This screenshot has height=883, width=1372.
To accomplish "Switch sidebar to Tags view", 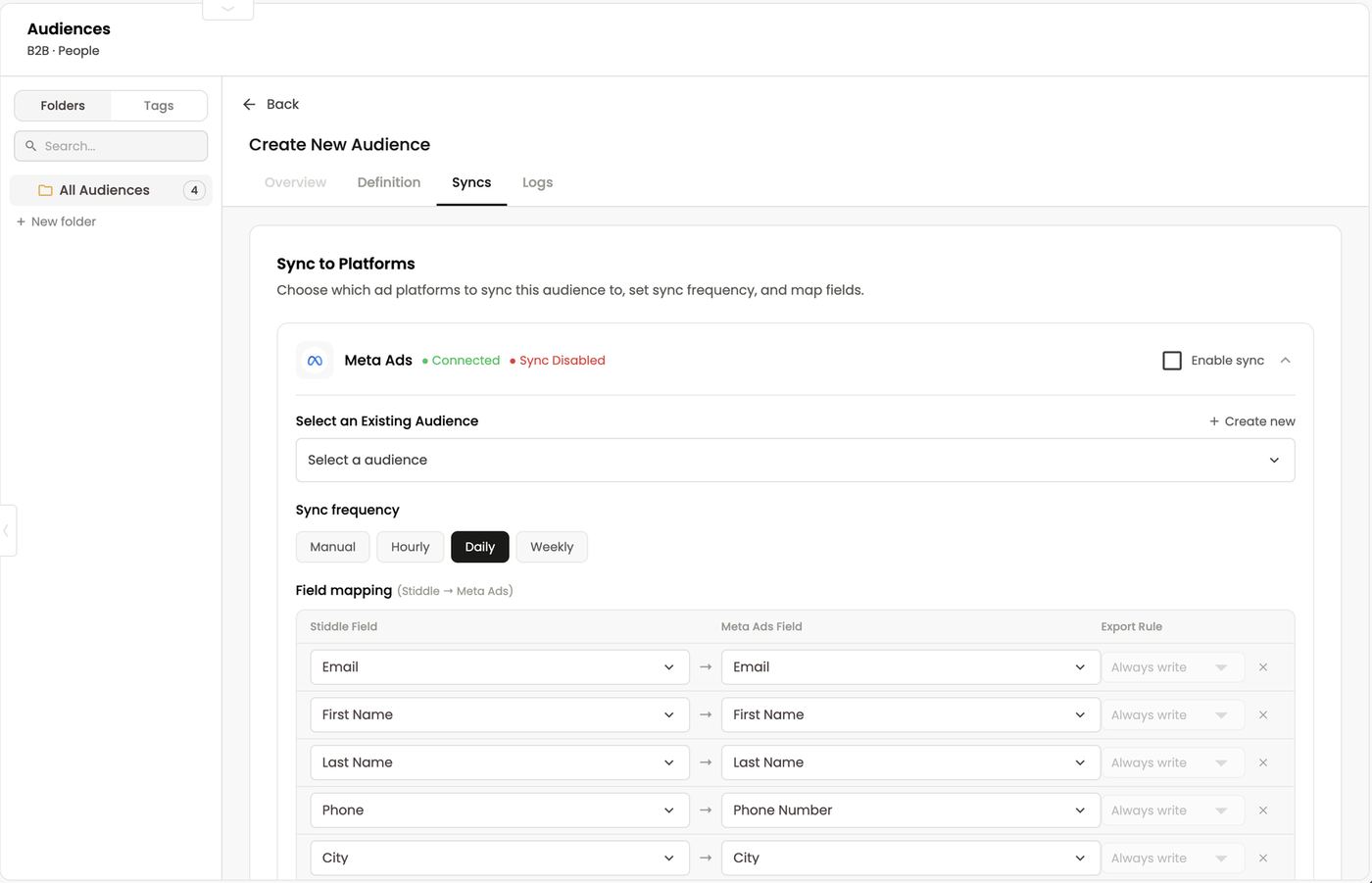I will pyautogui.click(x=159, y=106).
